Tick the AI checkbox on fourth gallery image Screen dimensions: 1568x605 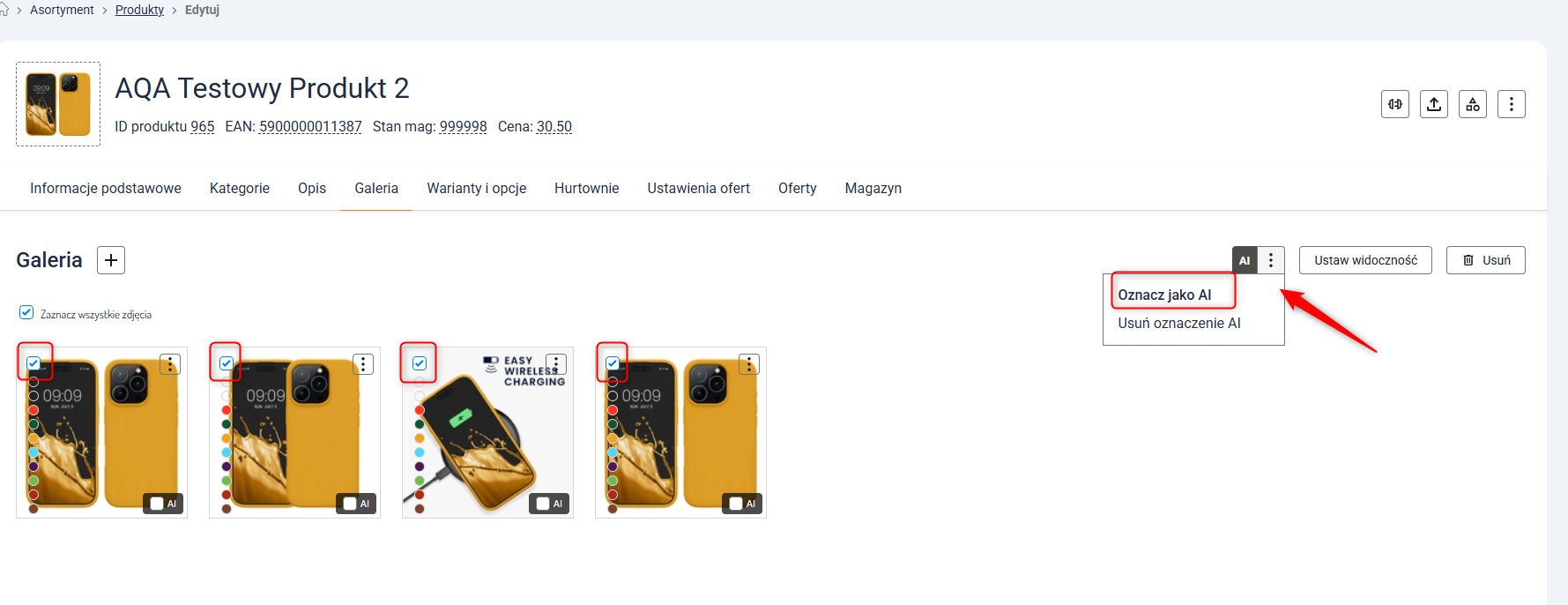coord(736,504)
